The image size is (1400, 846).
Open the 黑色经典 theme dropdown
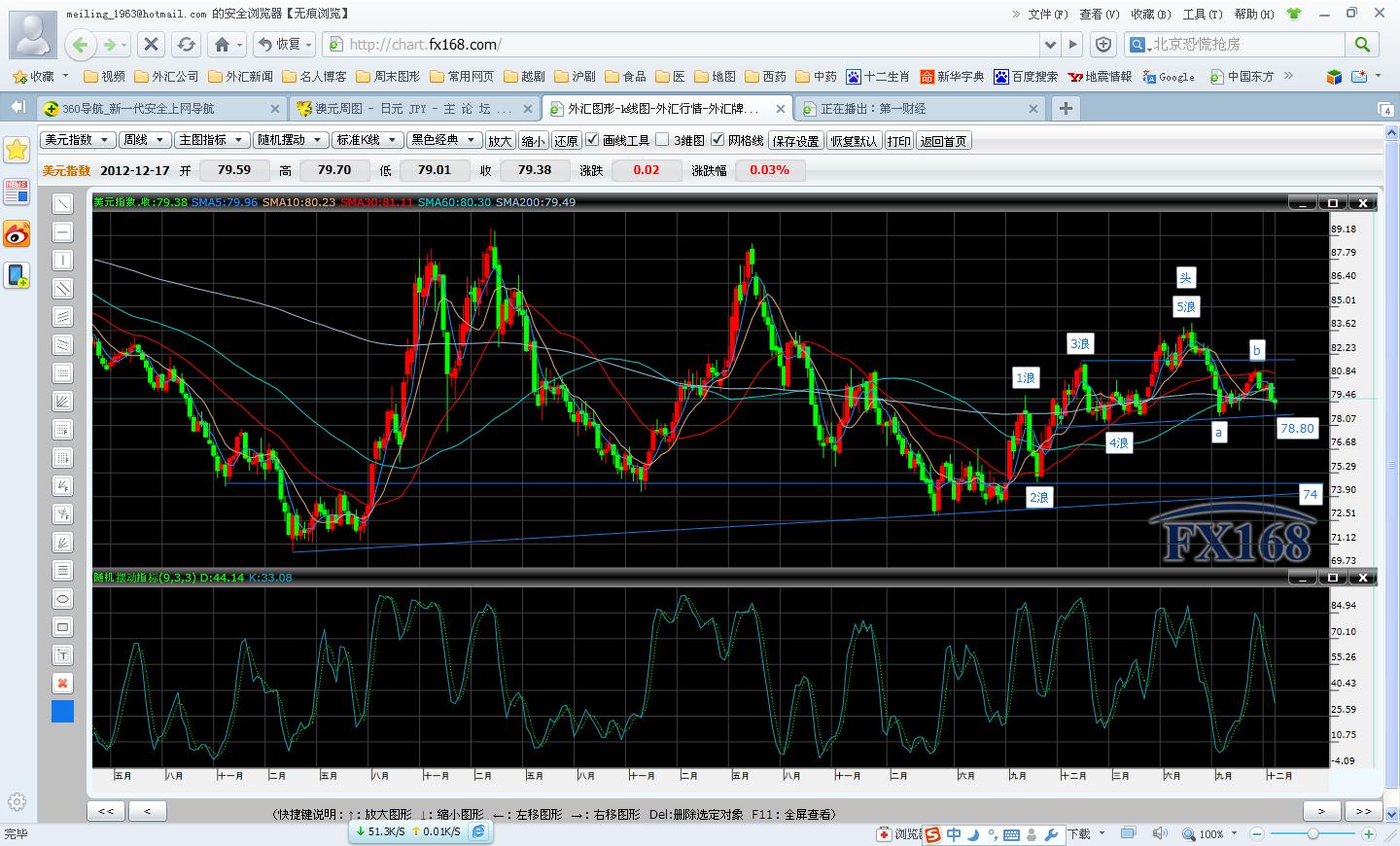[x=444, y=140]
